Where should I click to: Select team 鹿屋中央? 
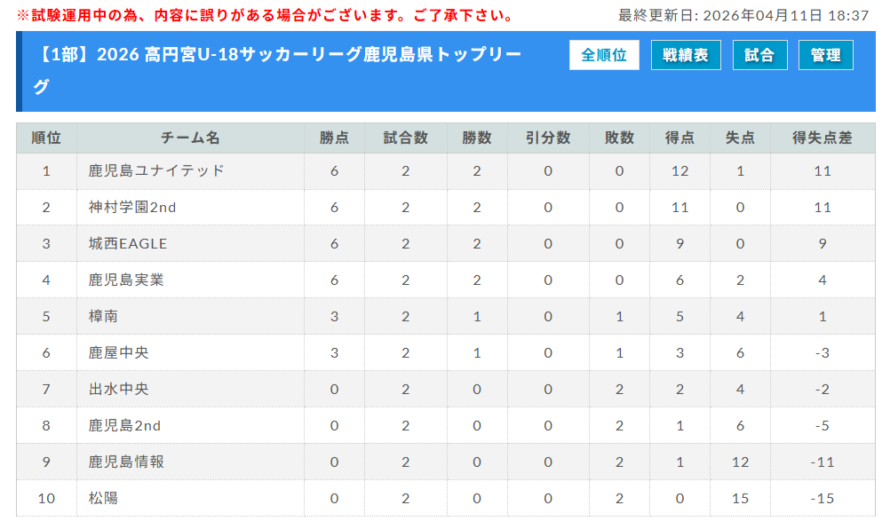(x=119, y=352)
